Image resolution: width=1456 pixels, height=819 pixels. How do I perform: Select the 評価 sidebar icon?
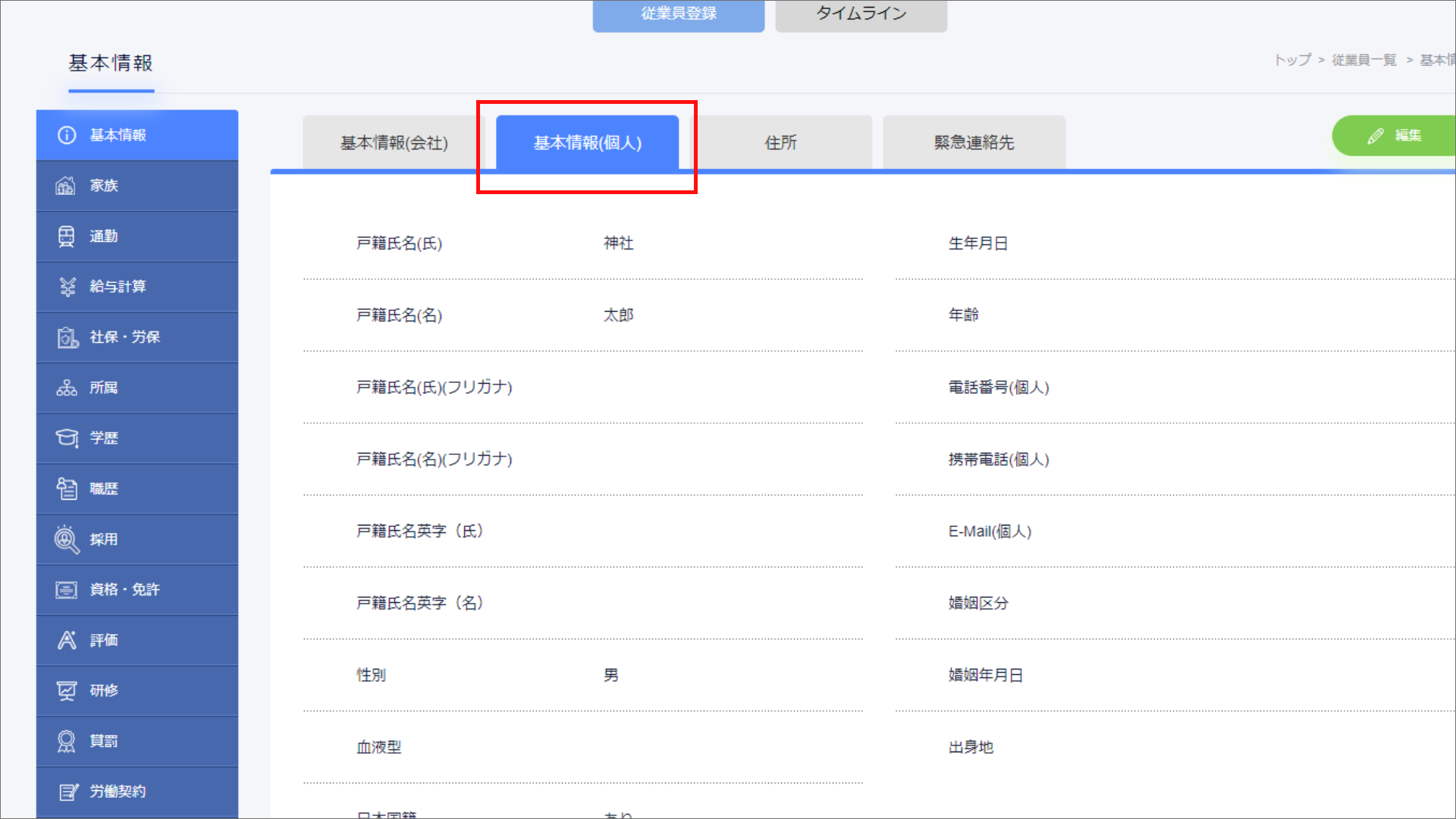[x=66, y=641]
